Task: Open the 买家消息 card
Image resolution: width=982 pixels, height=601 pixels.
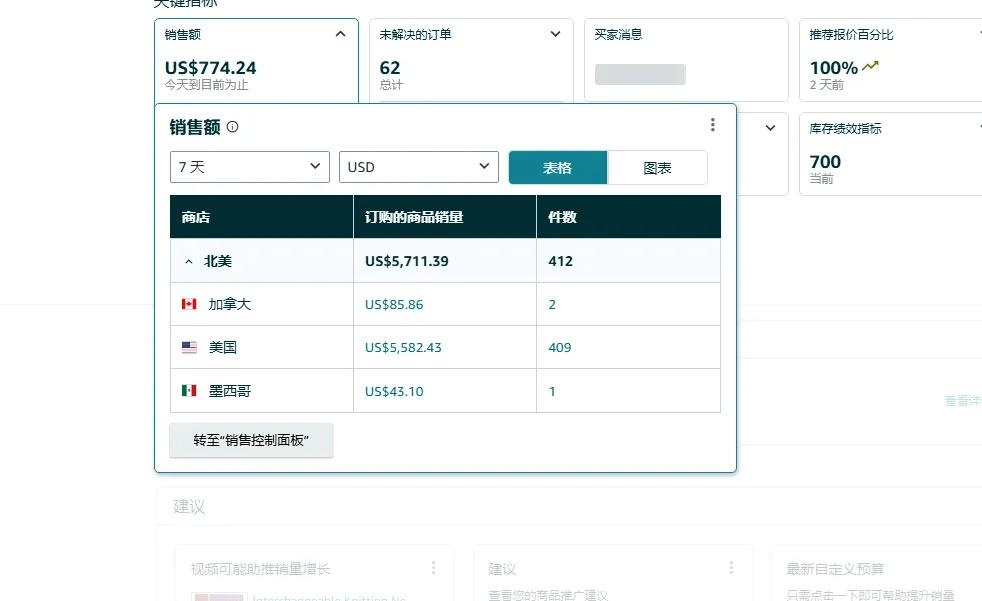Action: pos(686,60)
